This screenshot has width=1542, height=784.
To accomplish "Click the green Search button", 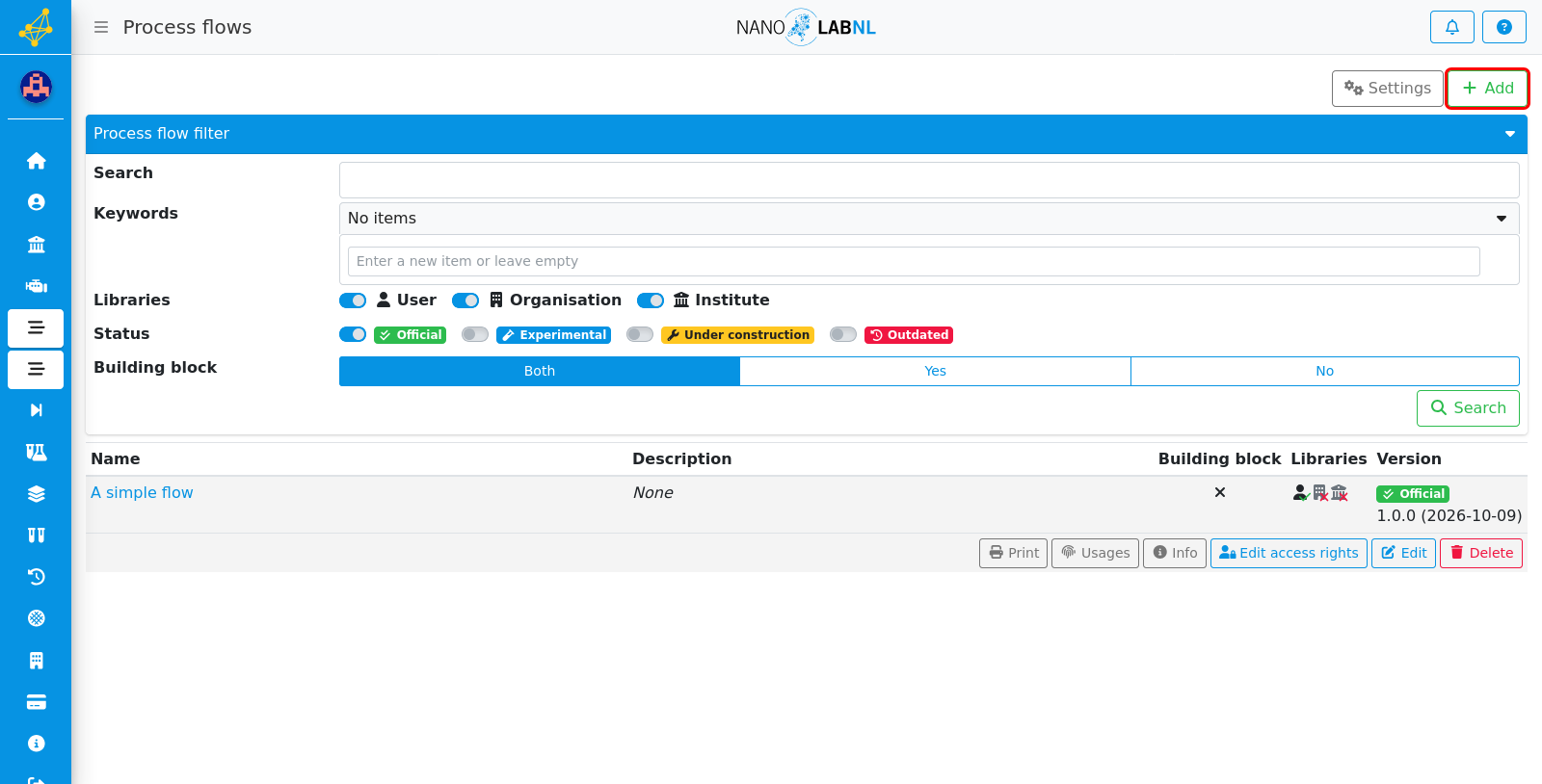I will (x=1468, y=408).
